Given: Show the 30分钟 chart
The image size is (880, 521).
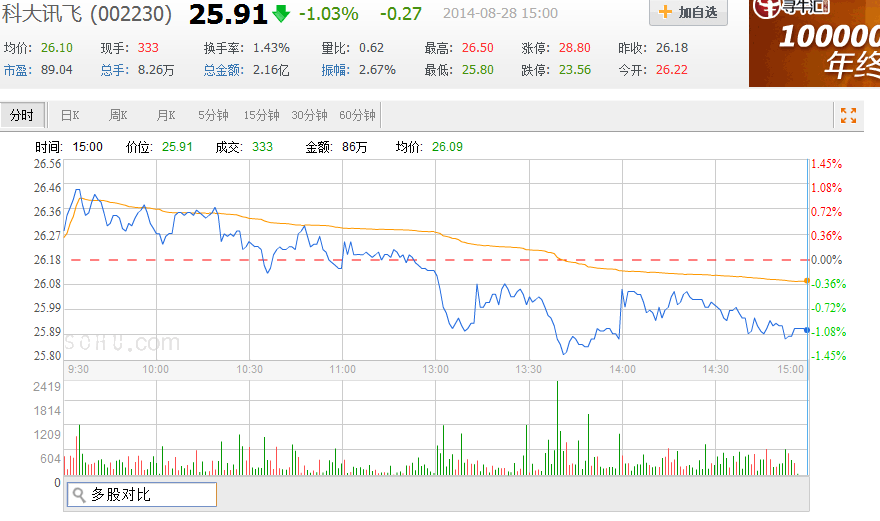Looking at the screenshot, I should 309,115.
